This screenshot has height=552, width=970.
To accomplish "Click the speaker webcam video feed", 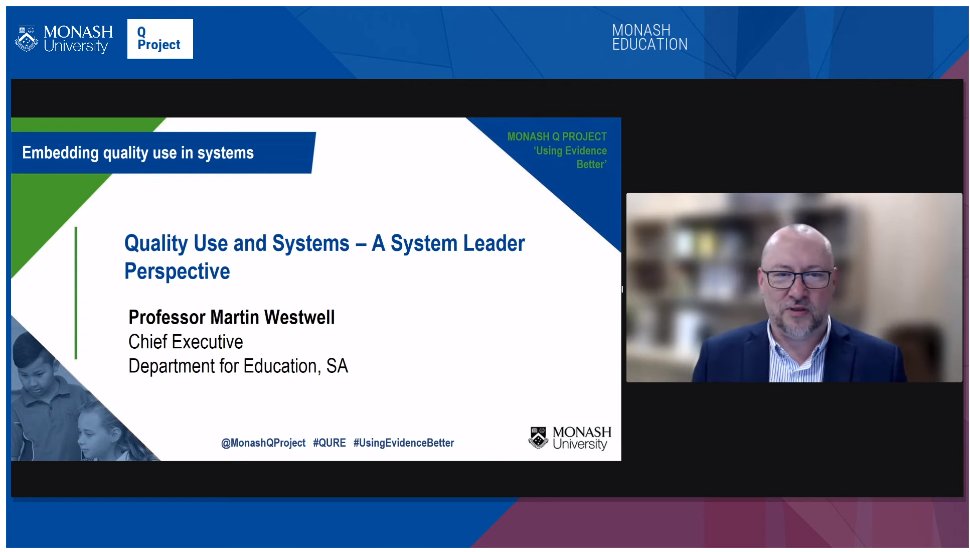I will [794, 288].
